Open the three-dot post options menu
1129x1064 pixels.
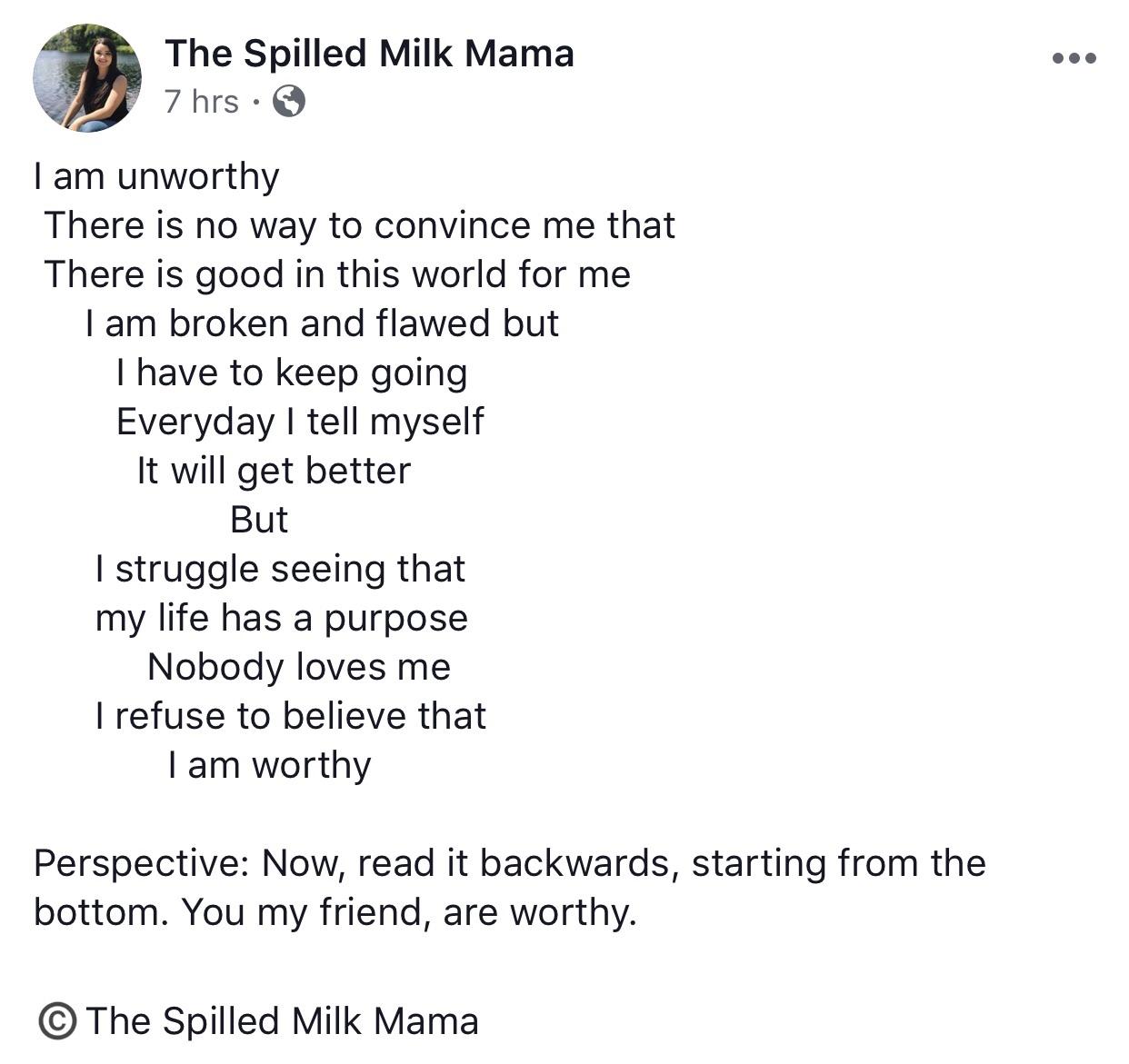(1074, 59)
